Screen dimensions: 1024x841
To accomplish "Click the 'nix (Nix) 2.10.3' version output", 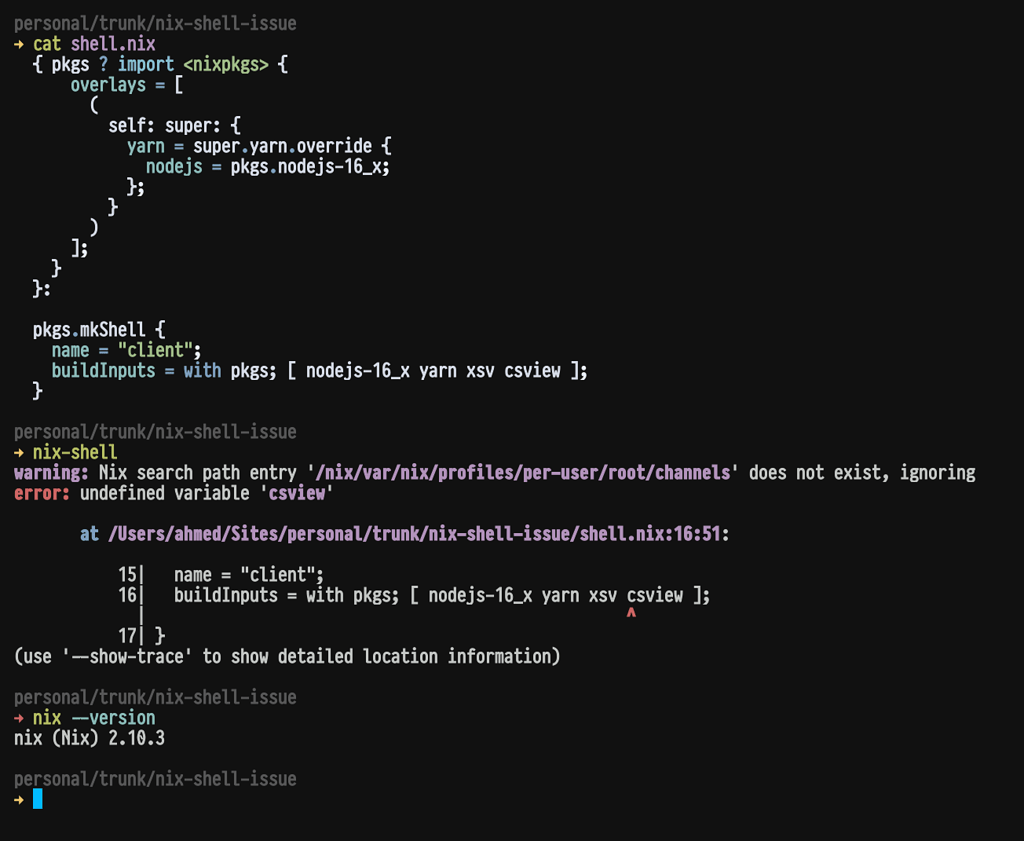I will tap(89, 738).
